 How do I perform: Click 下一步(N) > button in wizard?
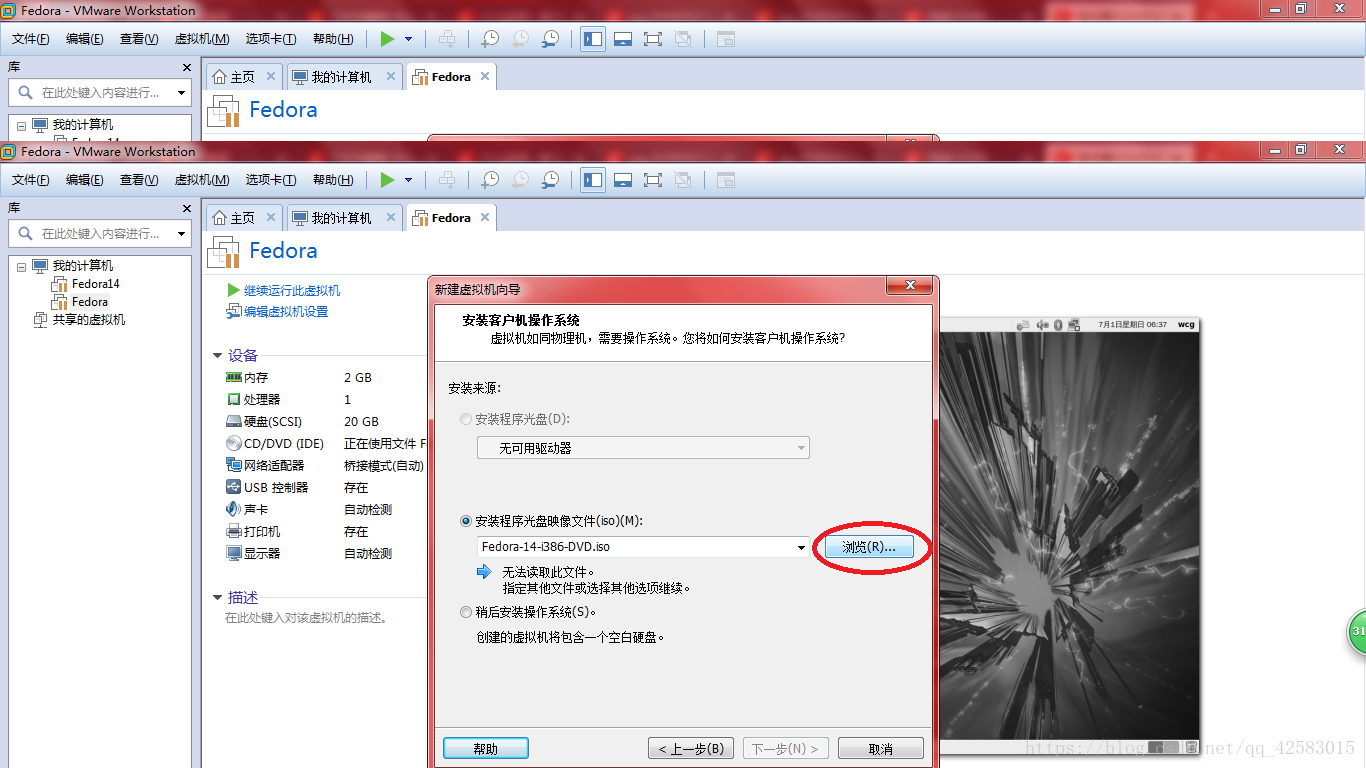pyautogui.click(x=785, y=748)
